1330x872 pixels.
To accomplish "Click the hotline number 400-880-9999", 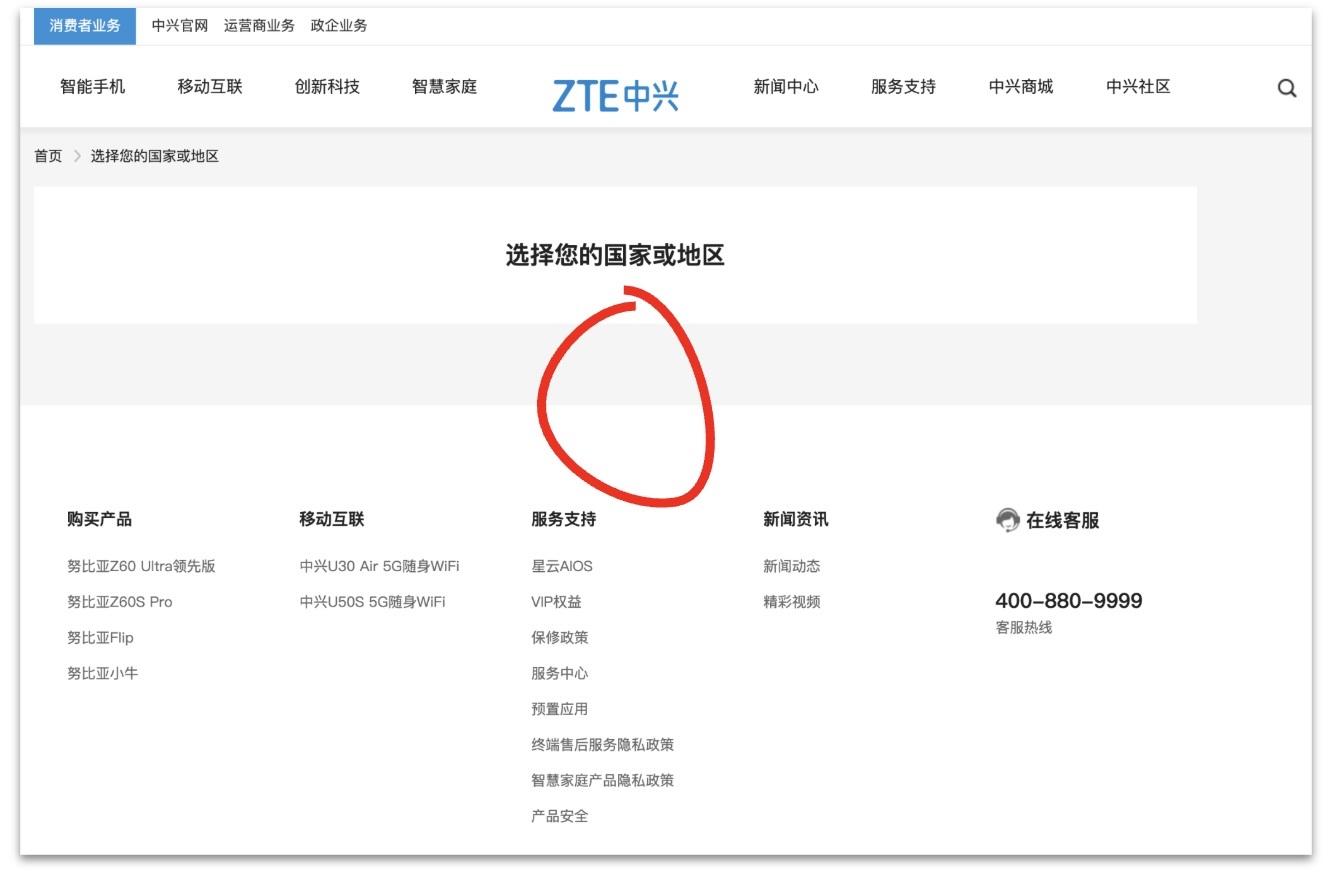I will coord(1069,601).
